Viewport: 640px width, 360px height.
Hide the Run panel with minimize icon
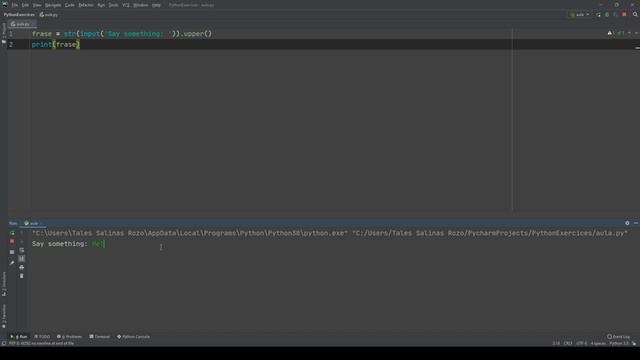[636, 223]
